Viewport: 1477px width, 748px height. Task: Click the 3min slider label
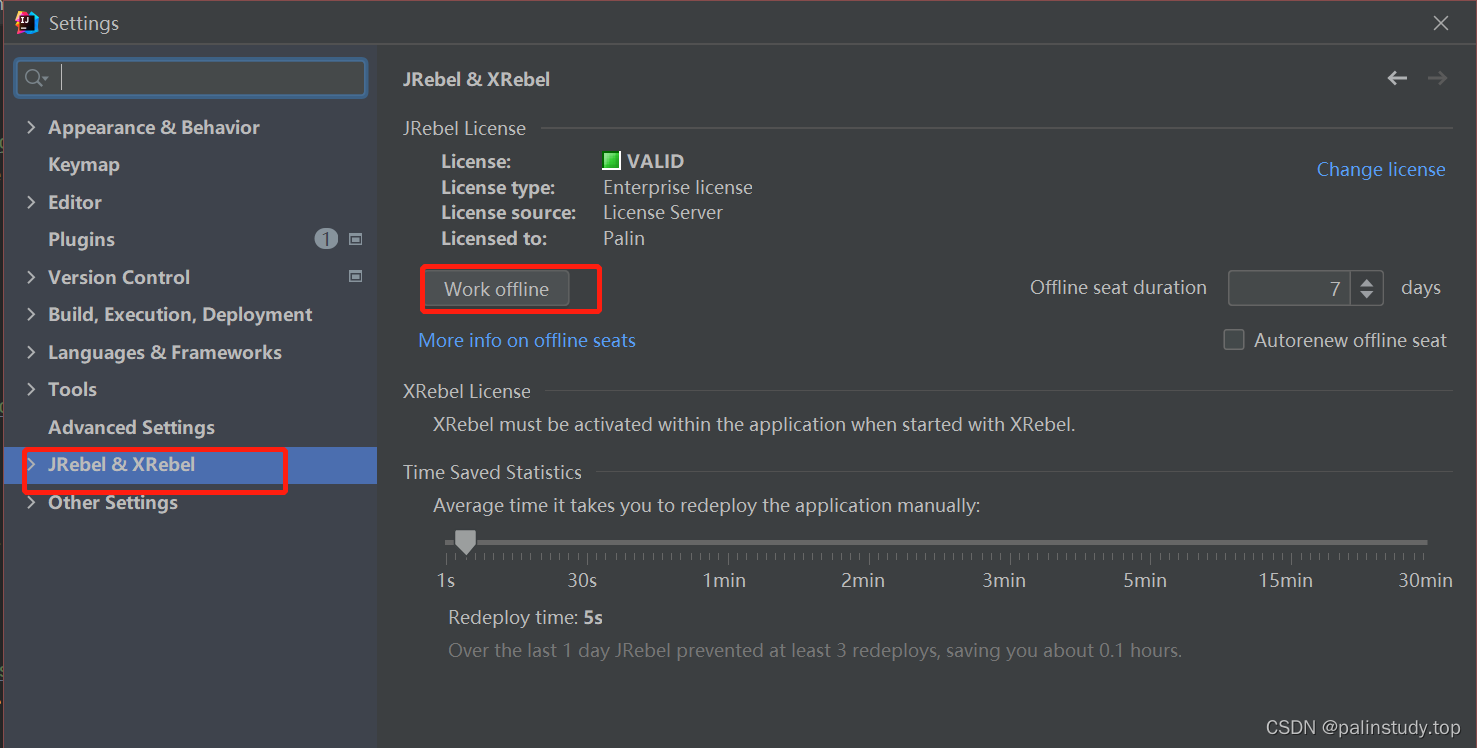(x=1004, y=580)
